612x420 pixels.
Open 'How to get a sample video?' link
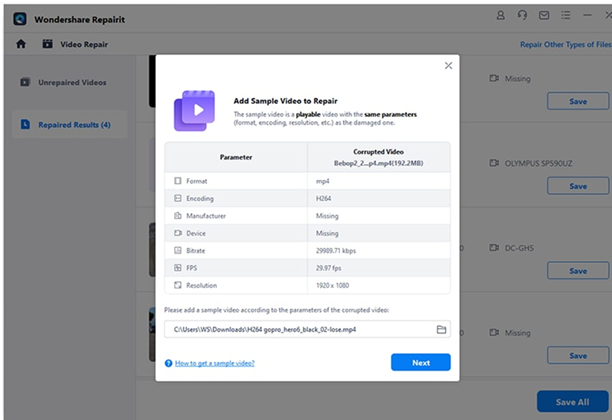(x=215, y=363)
